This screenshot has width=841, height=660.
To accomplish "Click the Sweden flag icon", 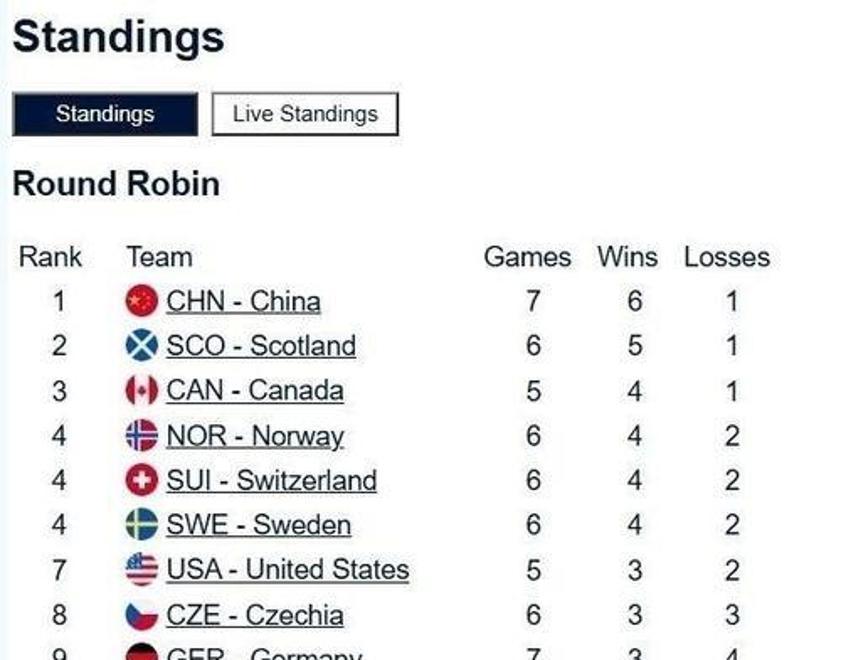I will tap(142, 525).
